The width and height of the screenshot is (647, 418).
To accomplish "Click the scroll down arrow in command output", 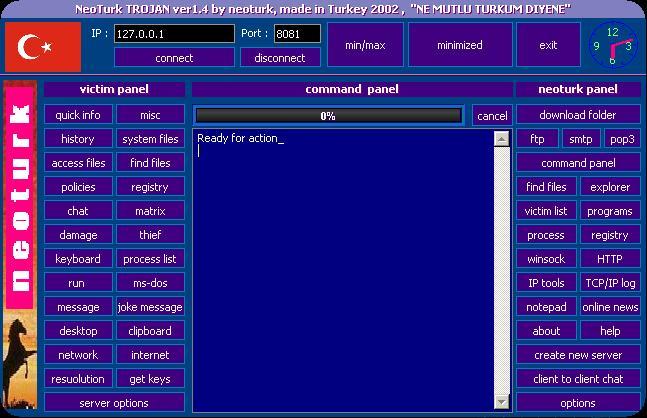I will (501, 403).
